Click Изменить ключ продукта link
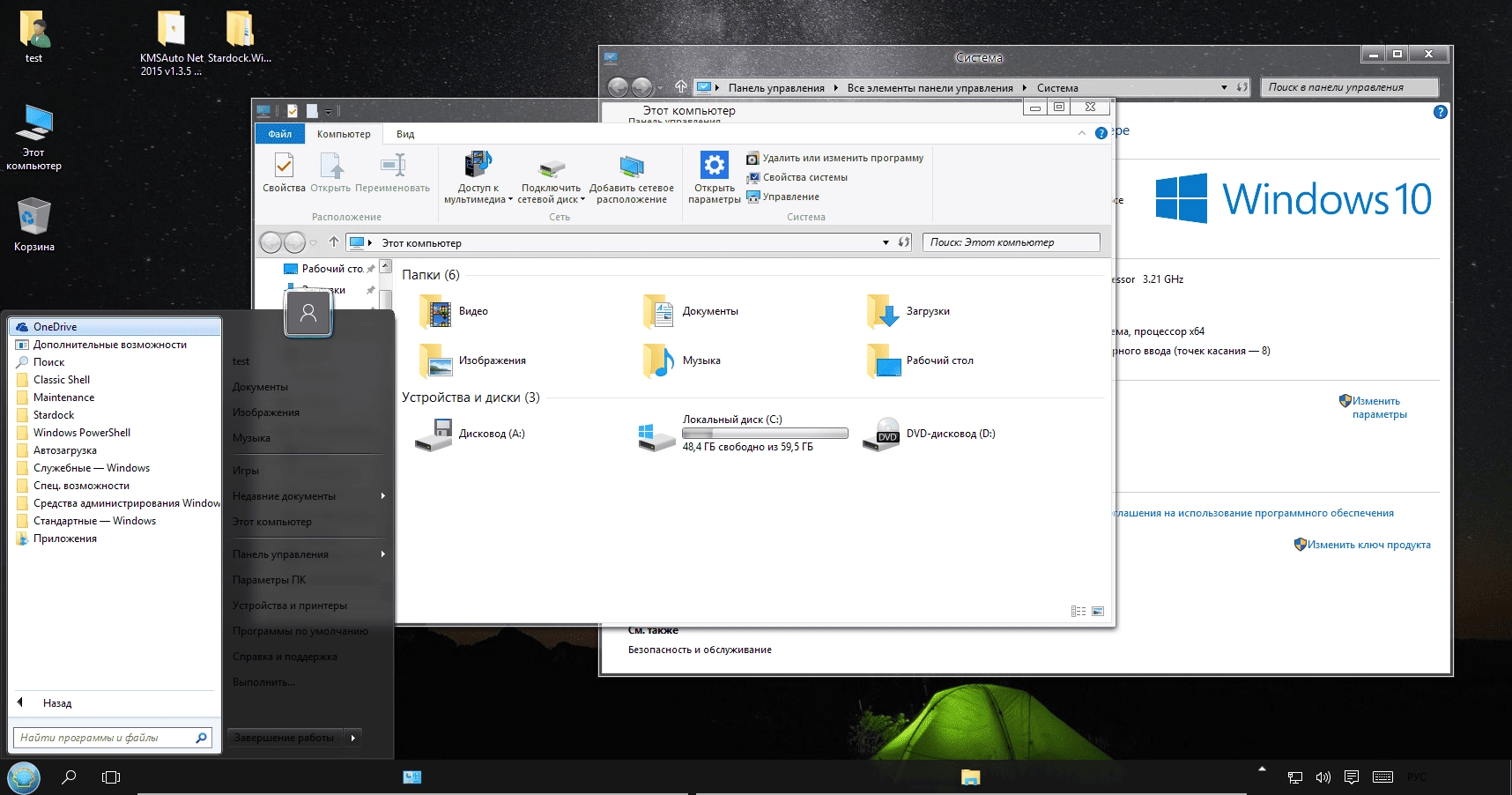 1362,545
